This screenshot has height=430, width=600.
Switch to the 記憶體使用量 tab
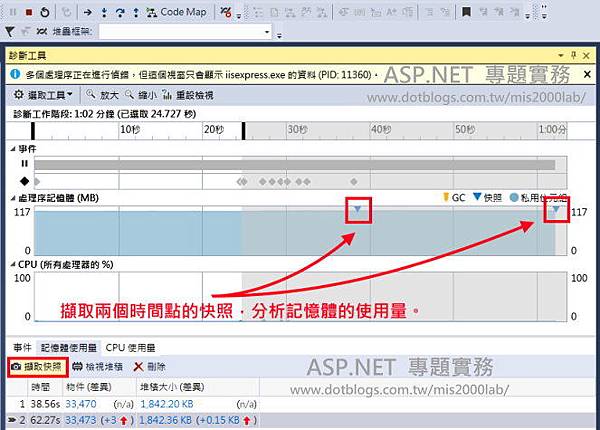(69, 347)
